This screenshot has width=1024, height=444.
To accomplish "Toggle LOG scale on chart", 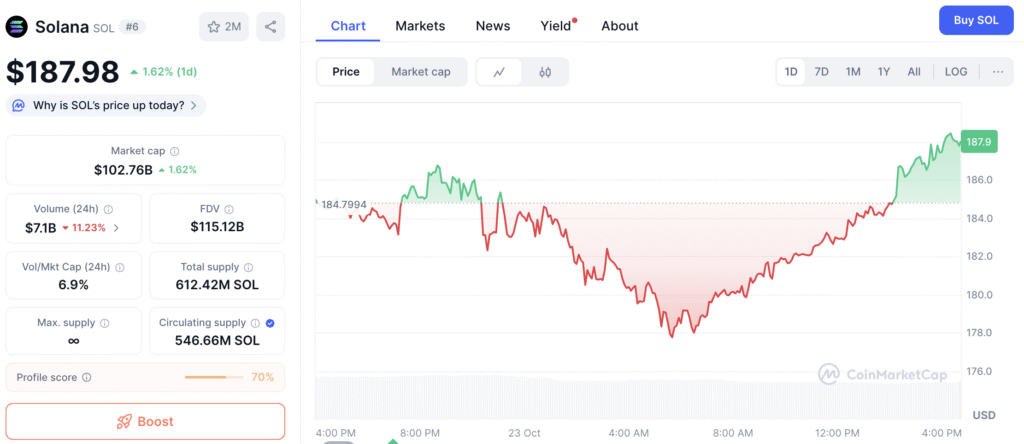I will point(956,72).
